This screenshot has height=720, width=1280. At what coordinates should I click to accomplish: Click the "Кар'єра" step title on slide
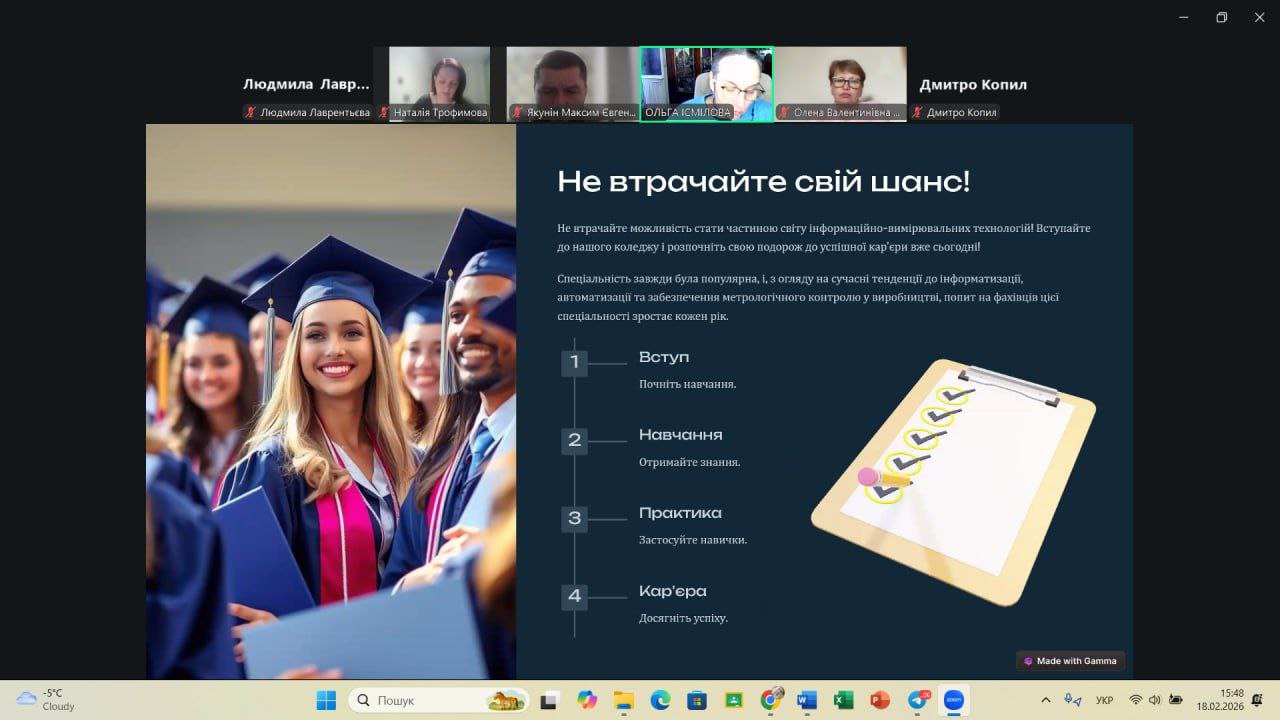coord(673,591)
